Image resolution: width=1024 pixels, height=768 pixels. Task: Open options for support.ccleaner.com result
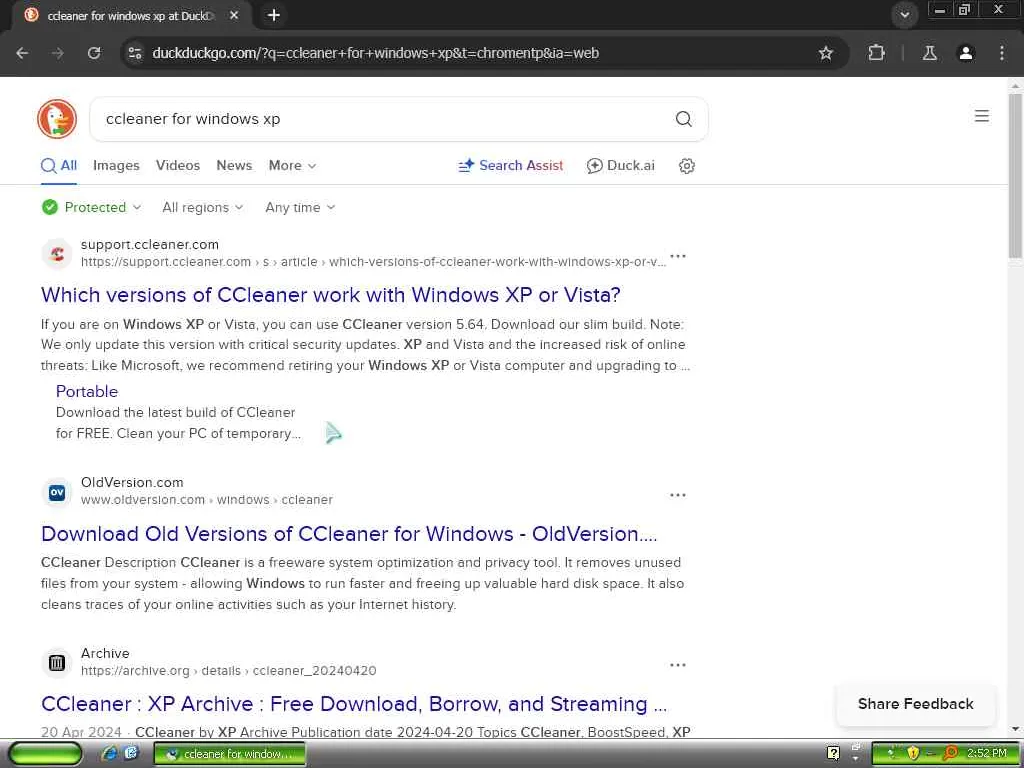pyautogui.click(x=678, y=256)
